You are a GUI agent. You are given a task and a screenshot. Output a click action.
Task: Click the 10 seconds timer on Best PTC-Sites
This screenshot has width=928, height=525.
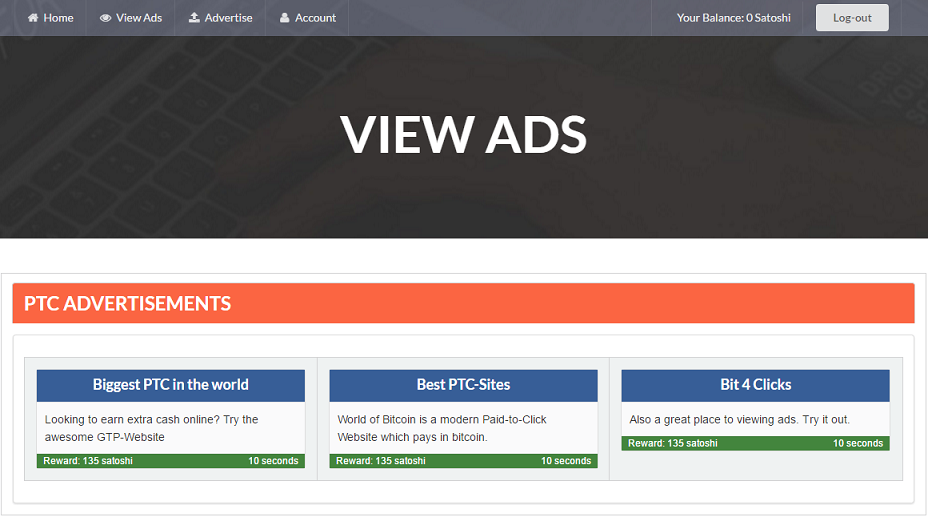(x=565, y=461)
